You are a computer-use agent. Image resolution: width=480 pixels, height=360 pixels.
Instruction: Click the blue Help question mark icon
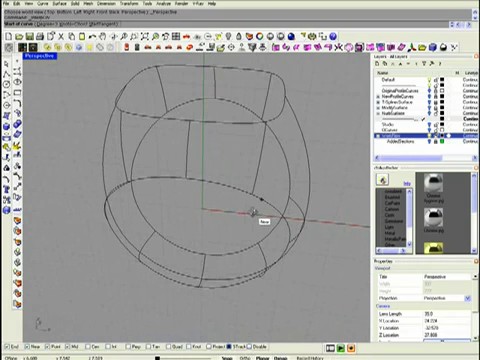point(333,36)
